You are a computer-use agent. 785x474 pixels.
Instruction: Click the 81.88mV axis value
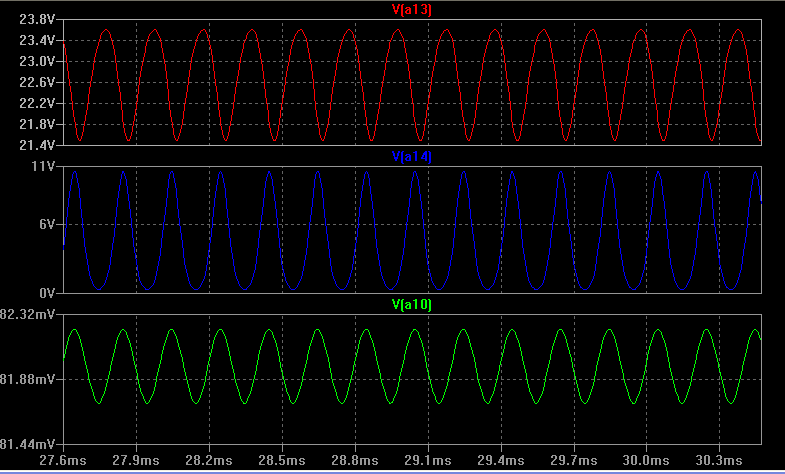tap(27, 379)
